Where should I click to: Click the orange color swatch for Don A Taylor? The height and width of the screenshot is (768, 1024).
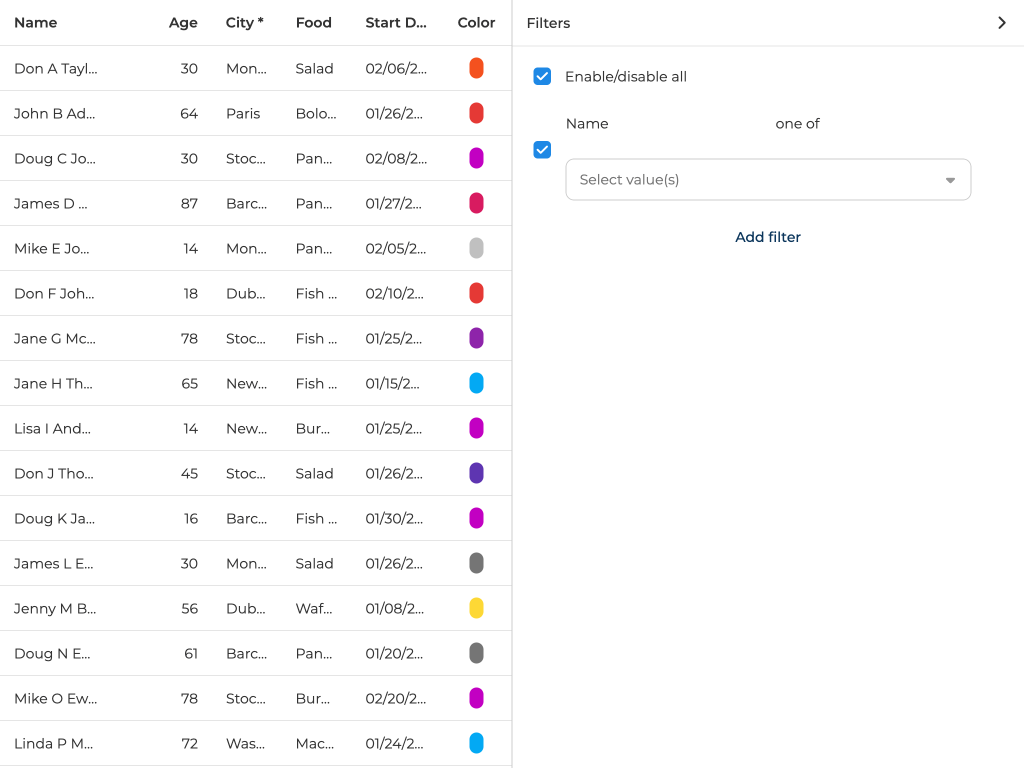[x=476, y=68]
